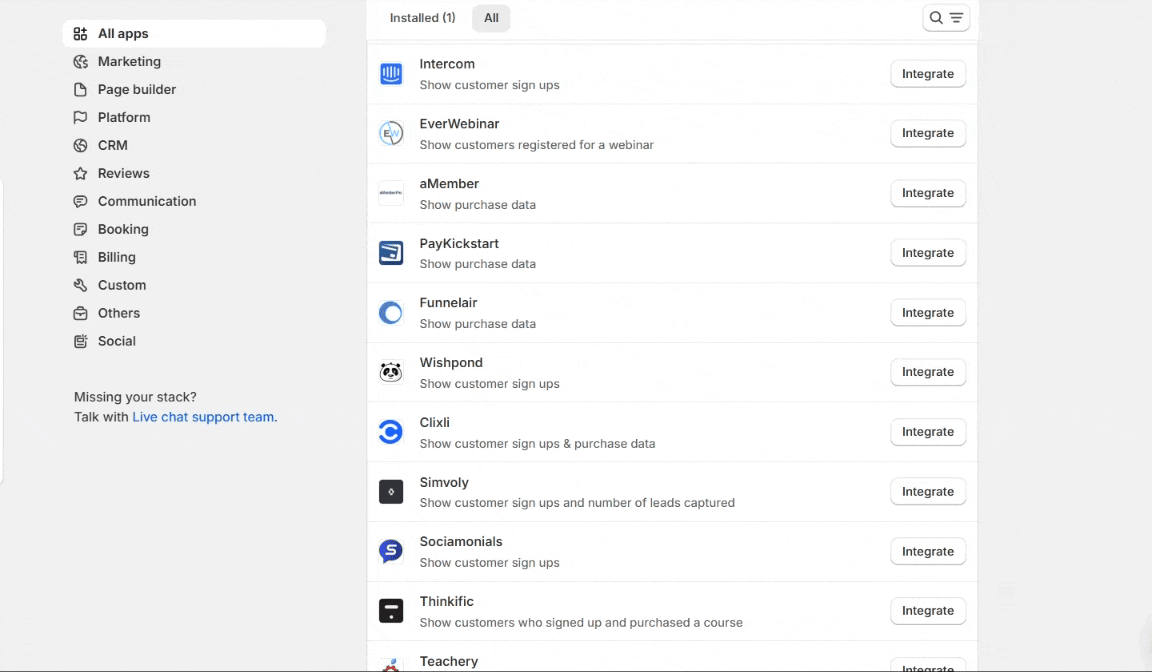Integrate the Simvoly app
Image resolution: width=1152 pixels, height=672 pixels.
click(x=927, y=492)
